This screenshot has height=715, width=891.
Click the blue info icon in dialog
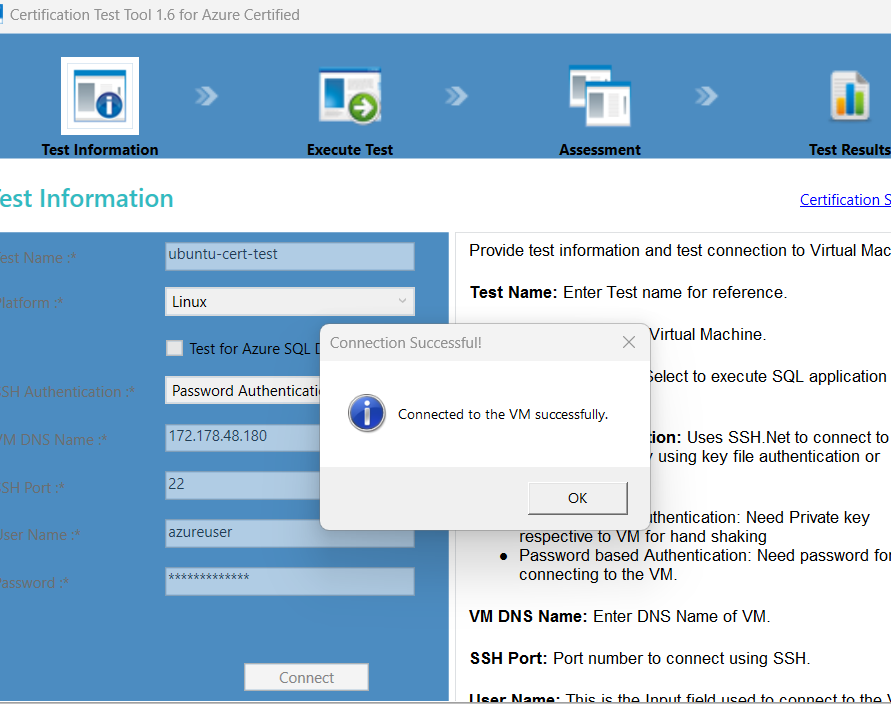point(367,413)
